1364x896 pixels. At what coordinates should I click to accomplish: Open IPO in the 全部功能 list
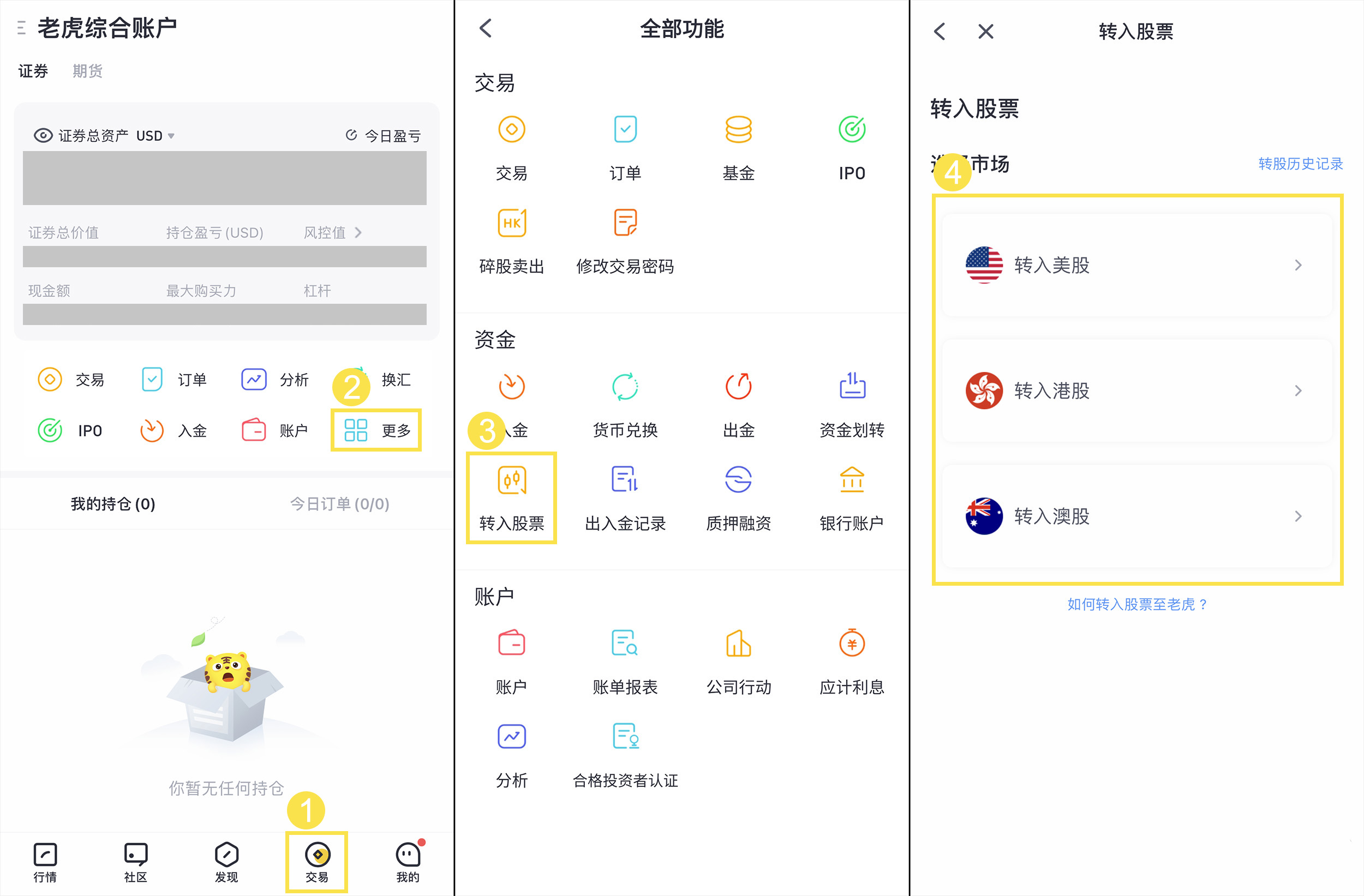point(852,148)
